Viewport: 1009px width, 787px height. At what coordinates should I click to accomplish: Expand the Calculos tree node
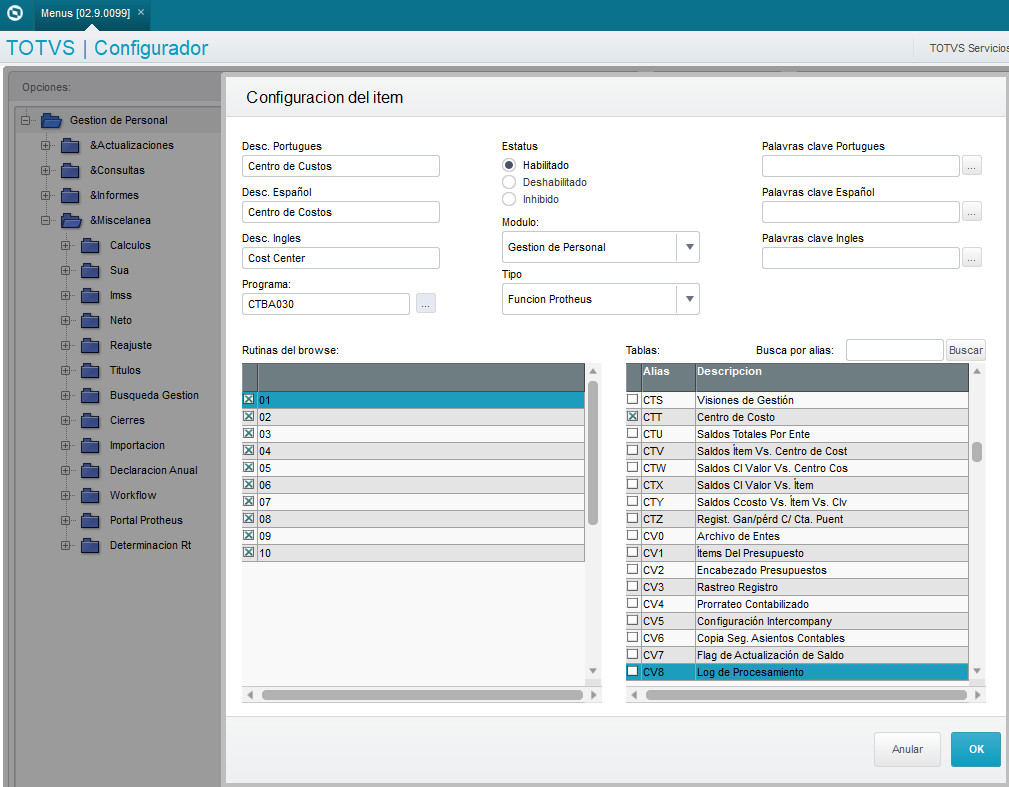(x=65, y=246)
